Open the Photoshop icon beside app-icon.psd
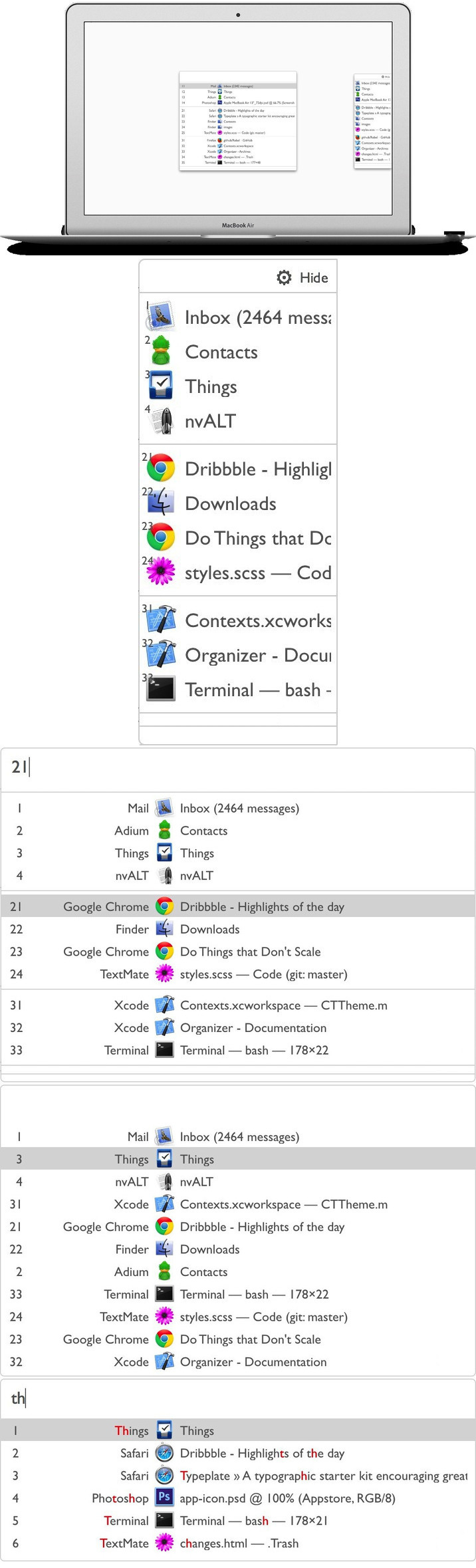476x1568 pixels. pyautogui.click(x=164, y=1498)
